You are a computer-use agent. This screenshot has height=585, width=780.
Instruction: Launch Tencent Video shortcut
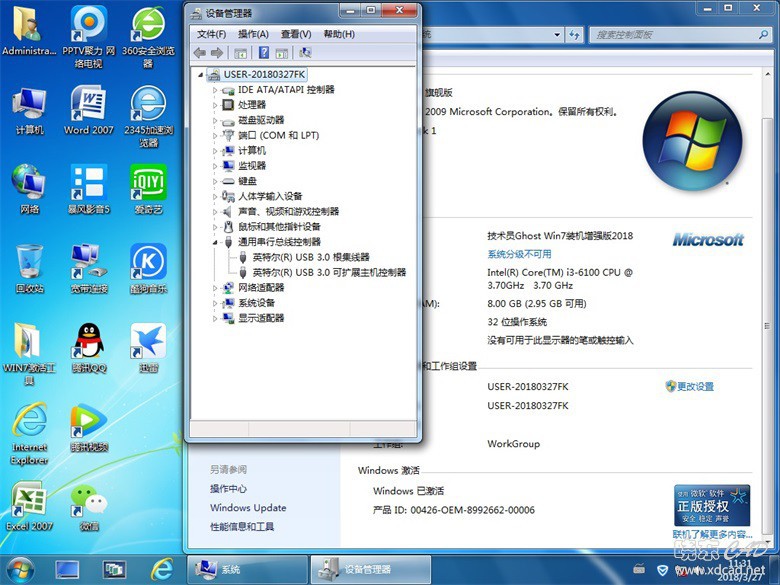[x=89, y=428]
